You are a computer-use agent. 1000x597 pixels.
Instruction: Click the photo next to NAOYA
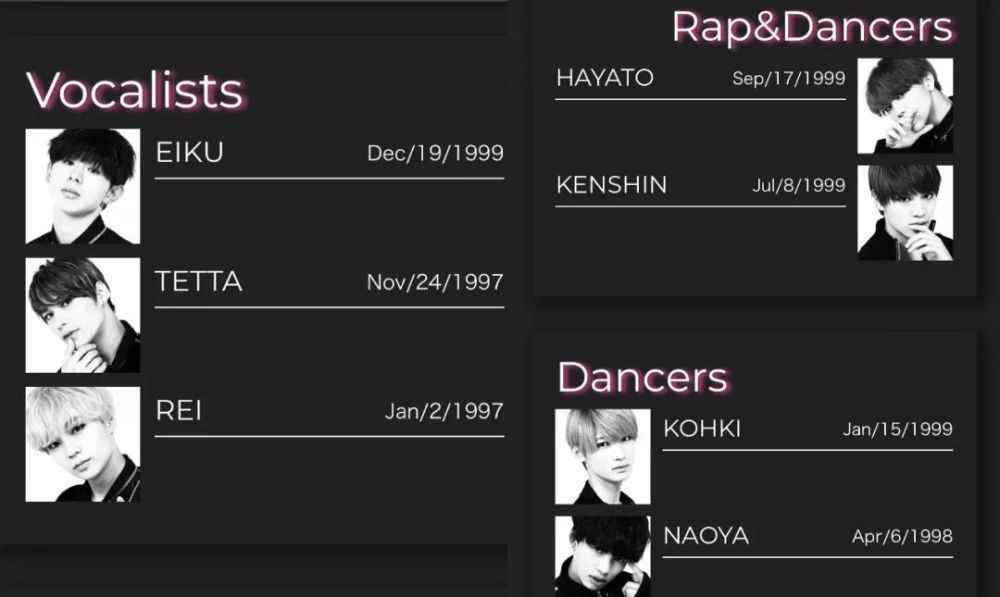coord(602,556)
